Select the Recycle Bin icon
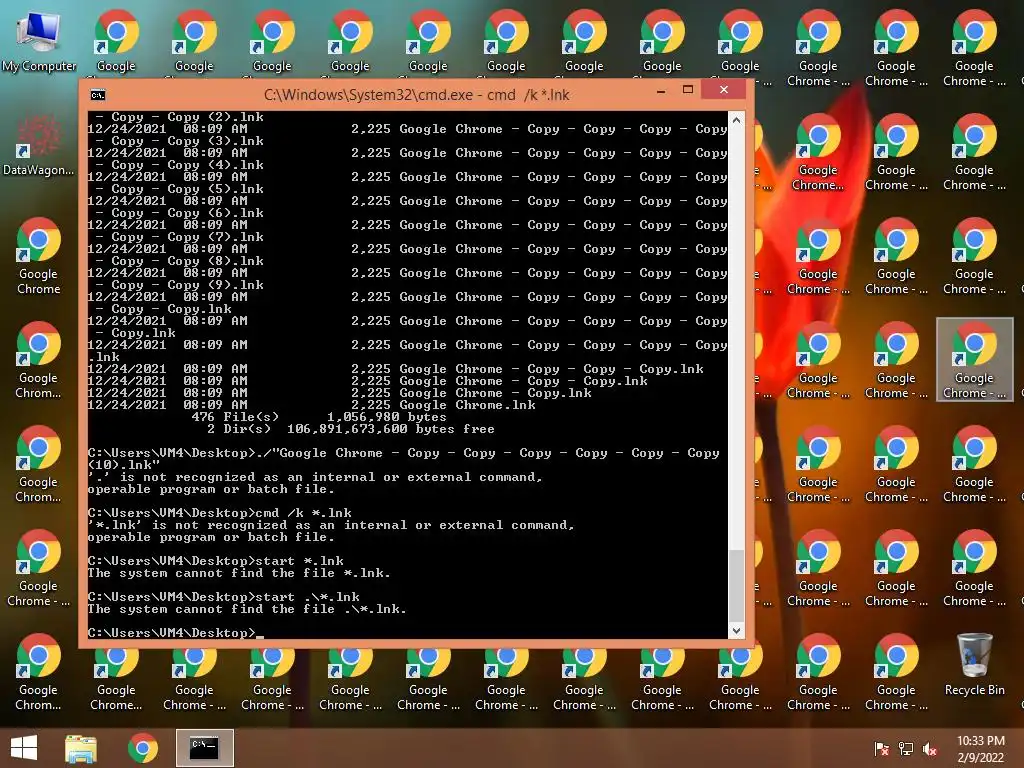Image resolution: width=1024 pixels, height=768 pixels. [x=974, y=665]
